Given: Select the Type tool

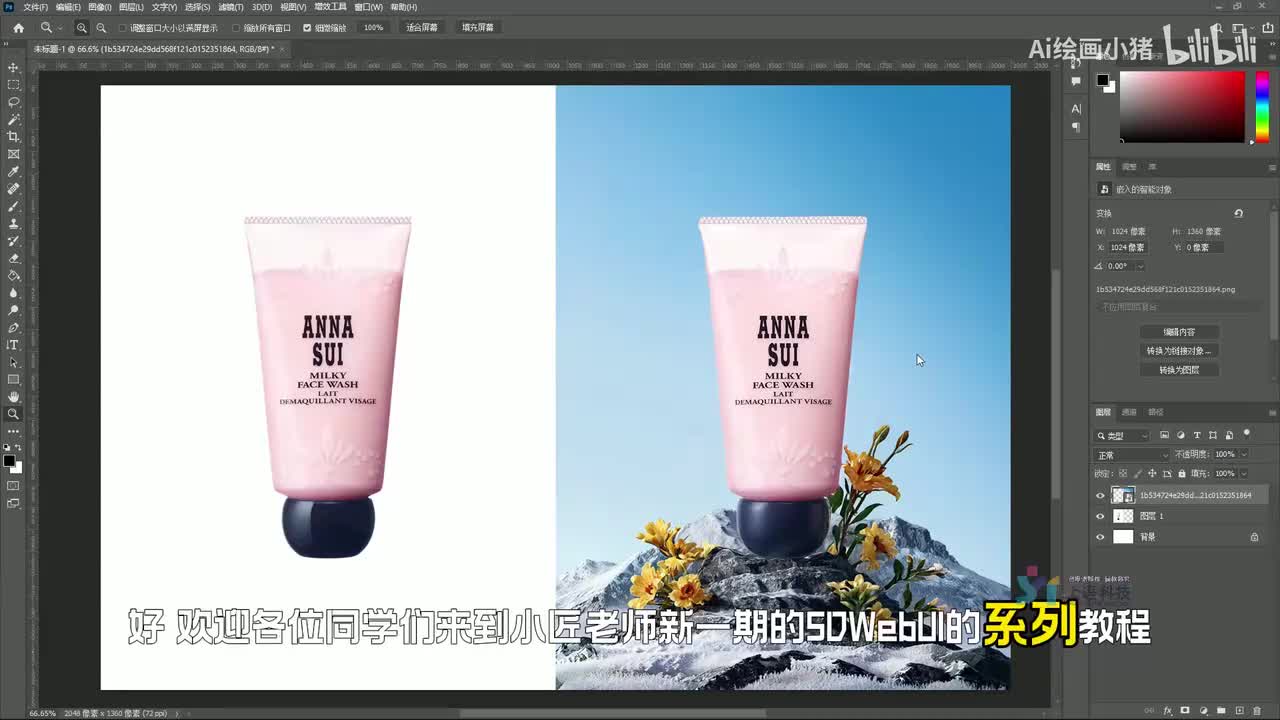Looking at the screenshot, I should point(13,345).
